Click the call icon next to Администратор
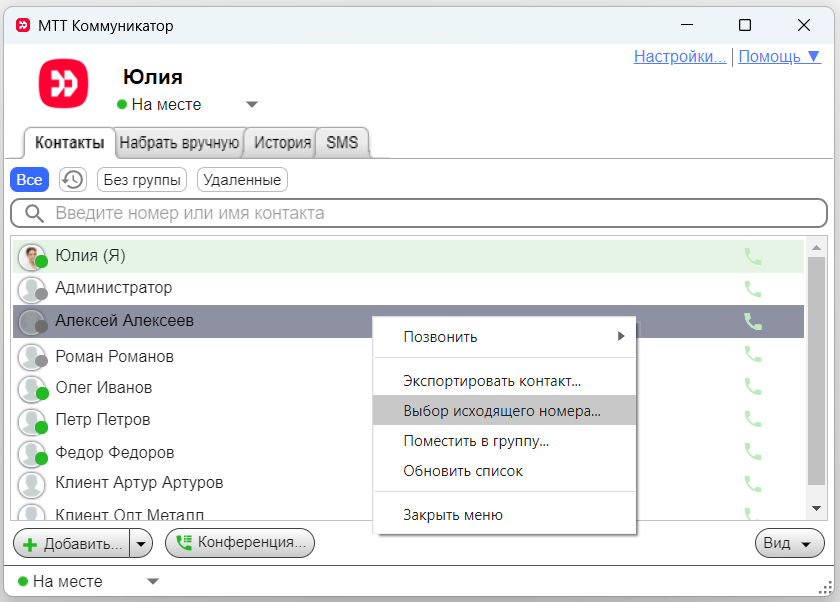840x602 pixels. (753, 289)
